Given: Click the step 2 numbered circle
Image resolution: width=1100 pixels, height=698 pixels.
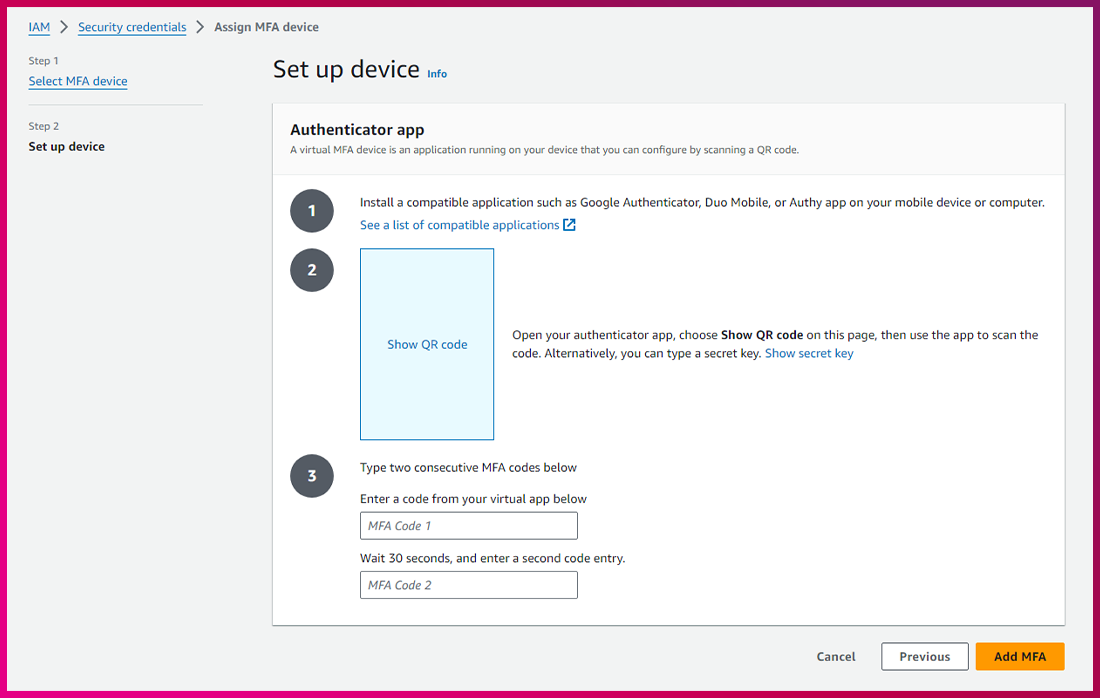Looking at the screenshot, I should [311, 270].
